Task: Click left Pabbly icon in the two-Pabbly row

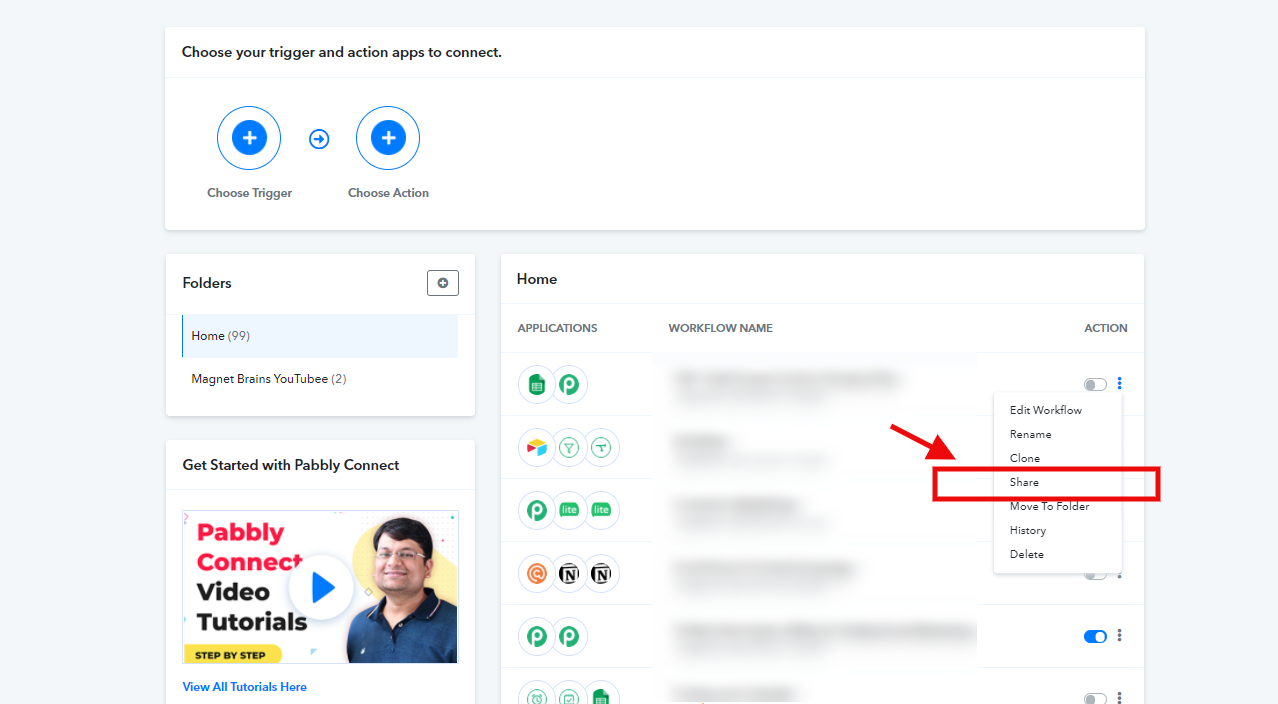Action: pyautogui.click(x=537, y=636)
